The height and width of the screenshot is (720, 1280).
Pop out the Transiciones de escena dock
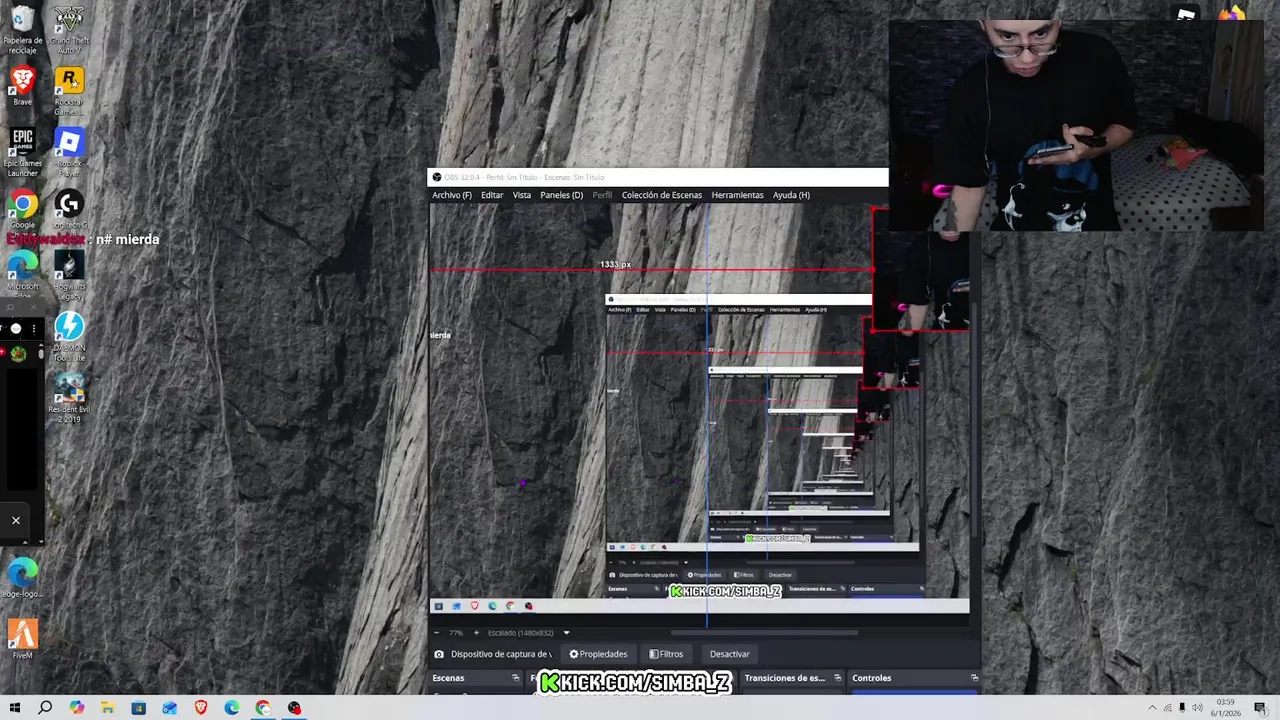point(837,678)
